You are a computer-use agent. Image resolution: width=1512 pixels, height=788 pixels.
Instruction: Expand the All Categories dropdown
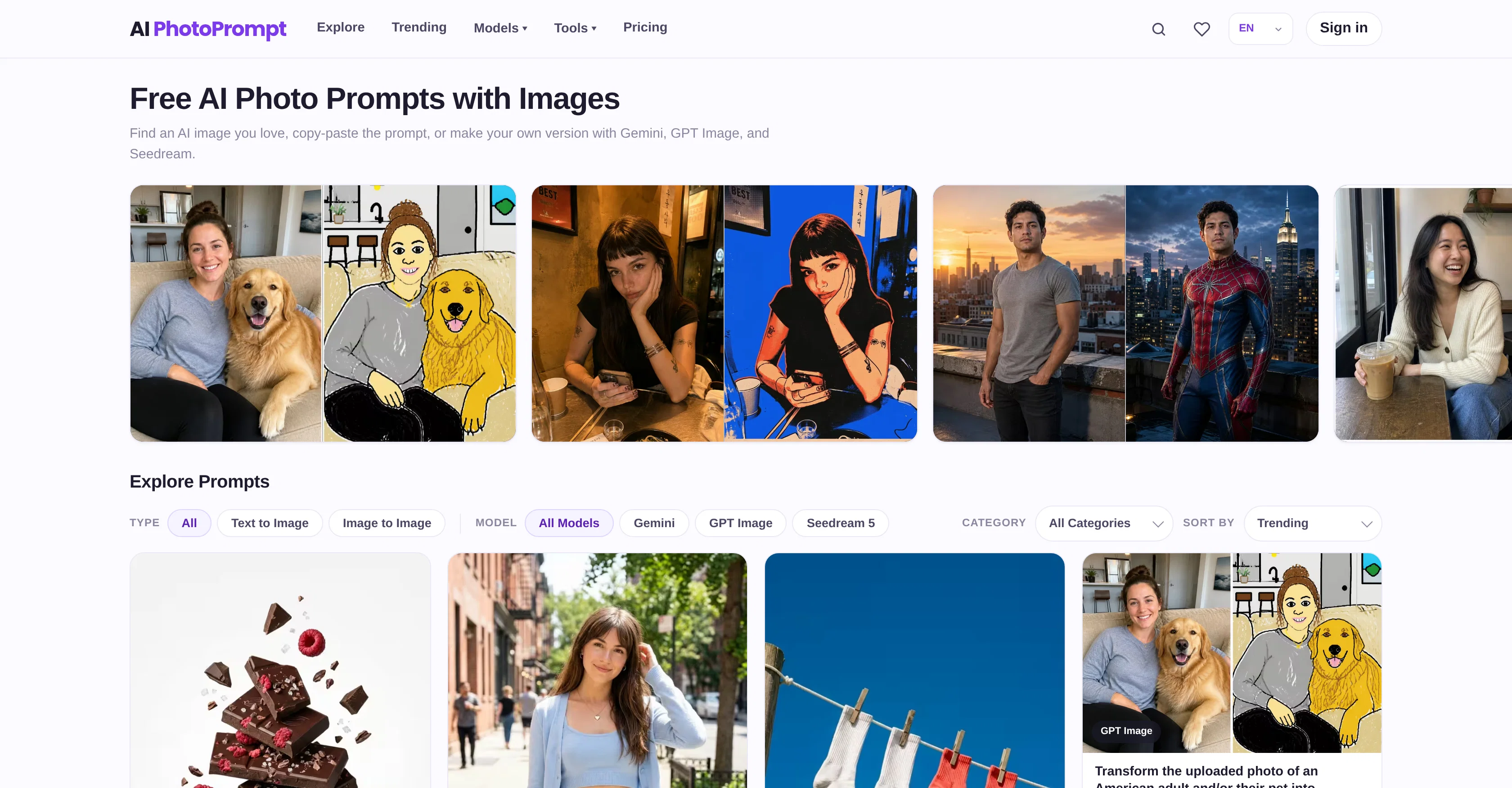1103,524
